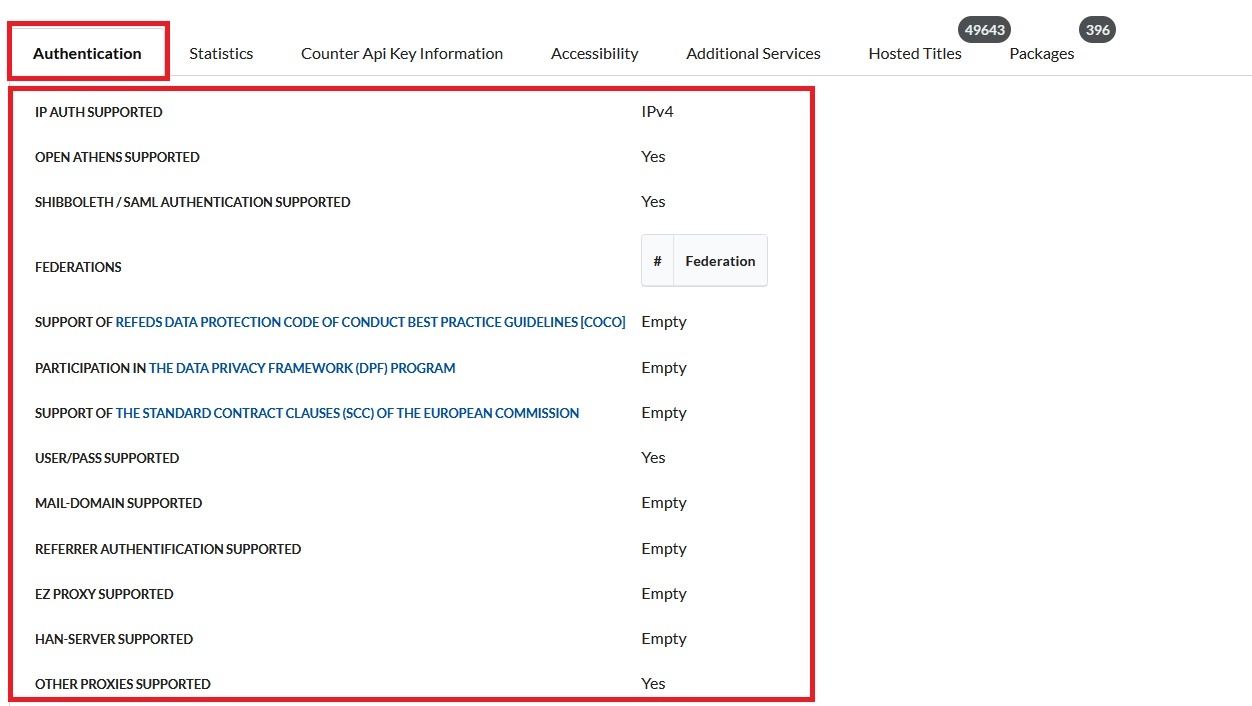Open the Additional Services tab
The image size is (1252, 706).
click(753, 54)
